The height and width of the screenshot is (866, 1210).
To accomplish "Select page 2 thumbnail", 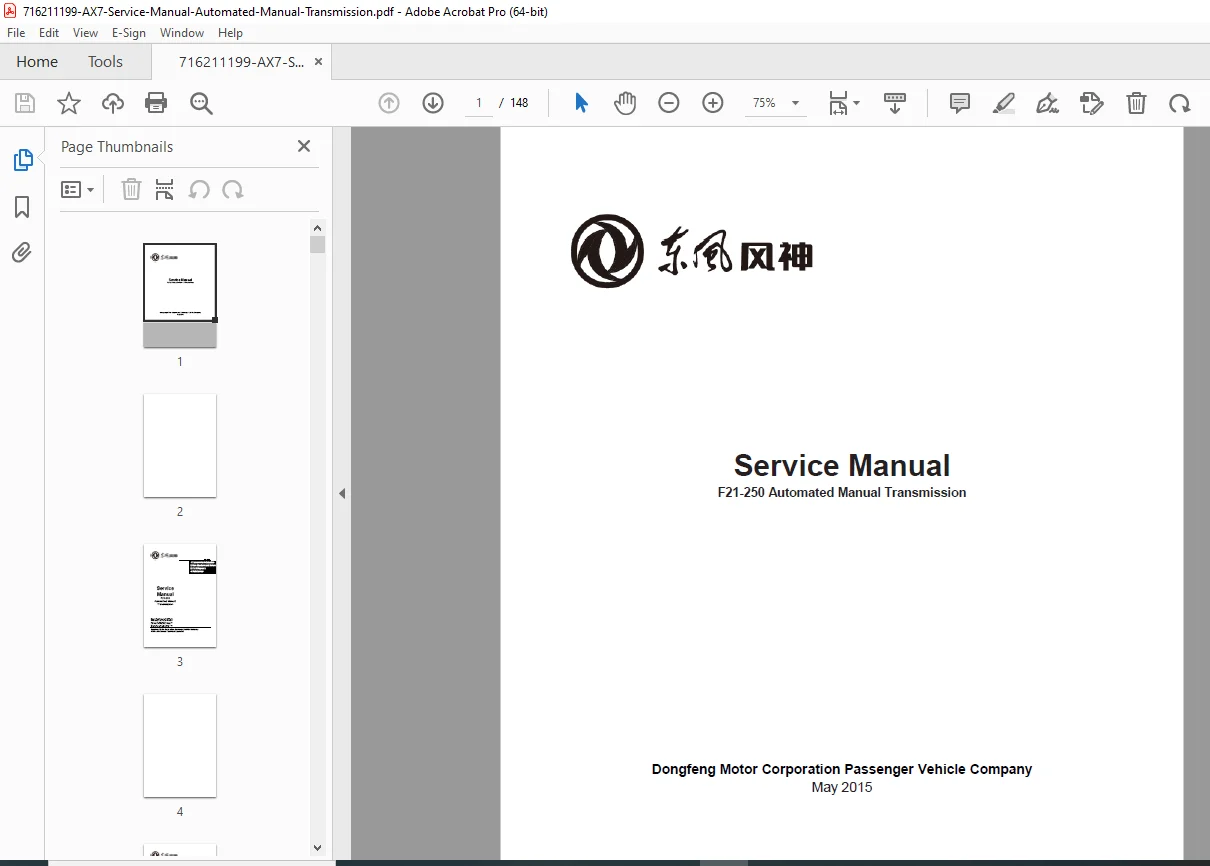I will pos(180,445).
